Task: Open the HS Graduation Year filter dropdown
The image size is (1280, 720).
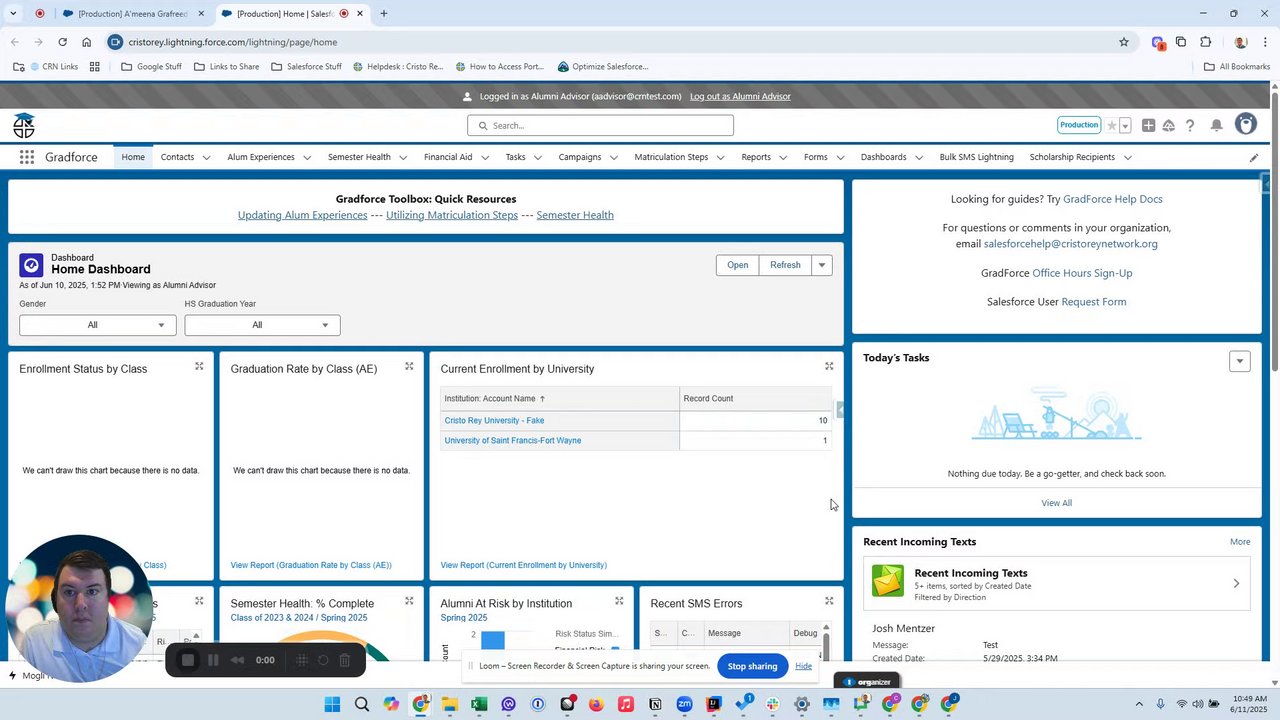Action: point(262,325)
